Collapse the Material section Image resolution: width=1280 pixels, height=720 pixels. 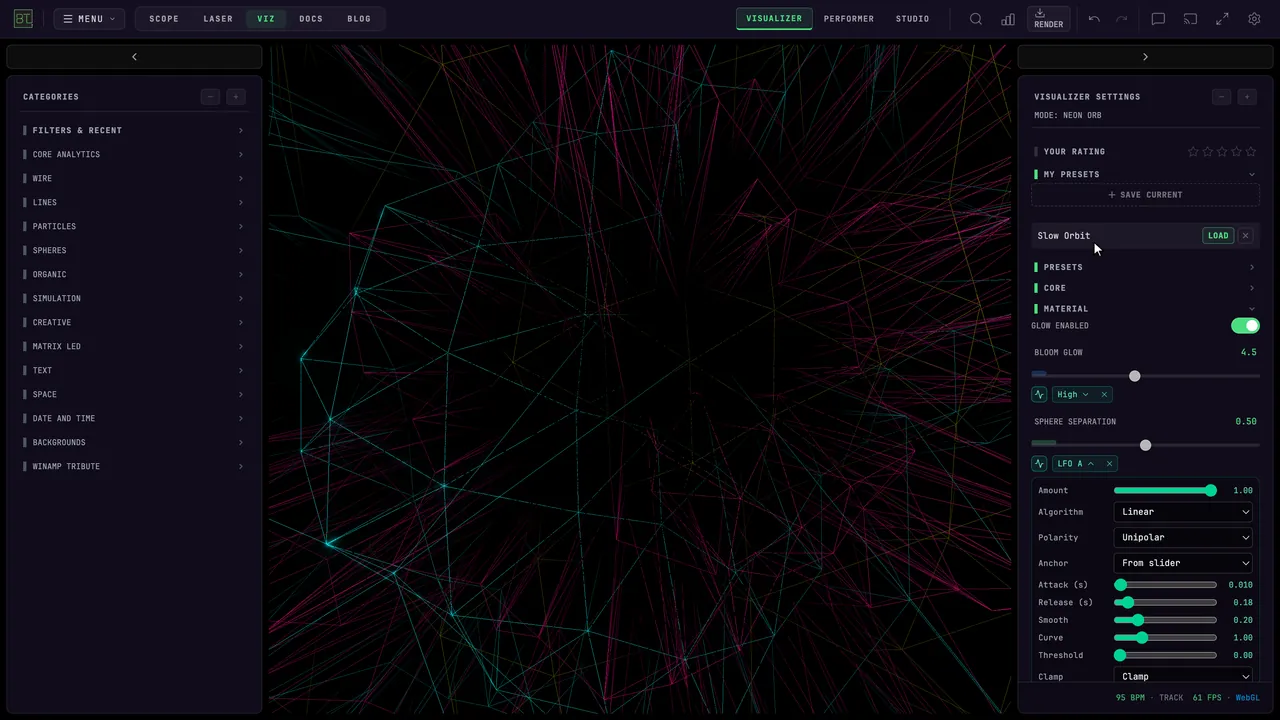pos(1145,309)
